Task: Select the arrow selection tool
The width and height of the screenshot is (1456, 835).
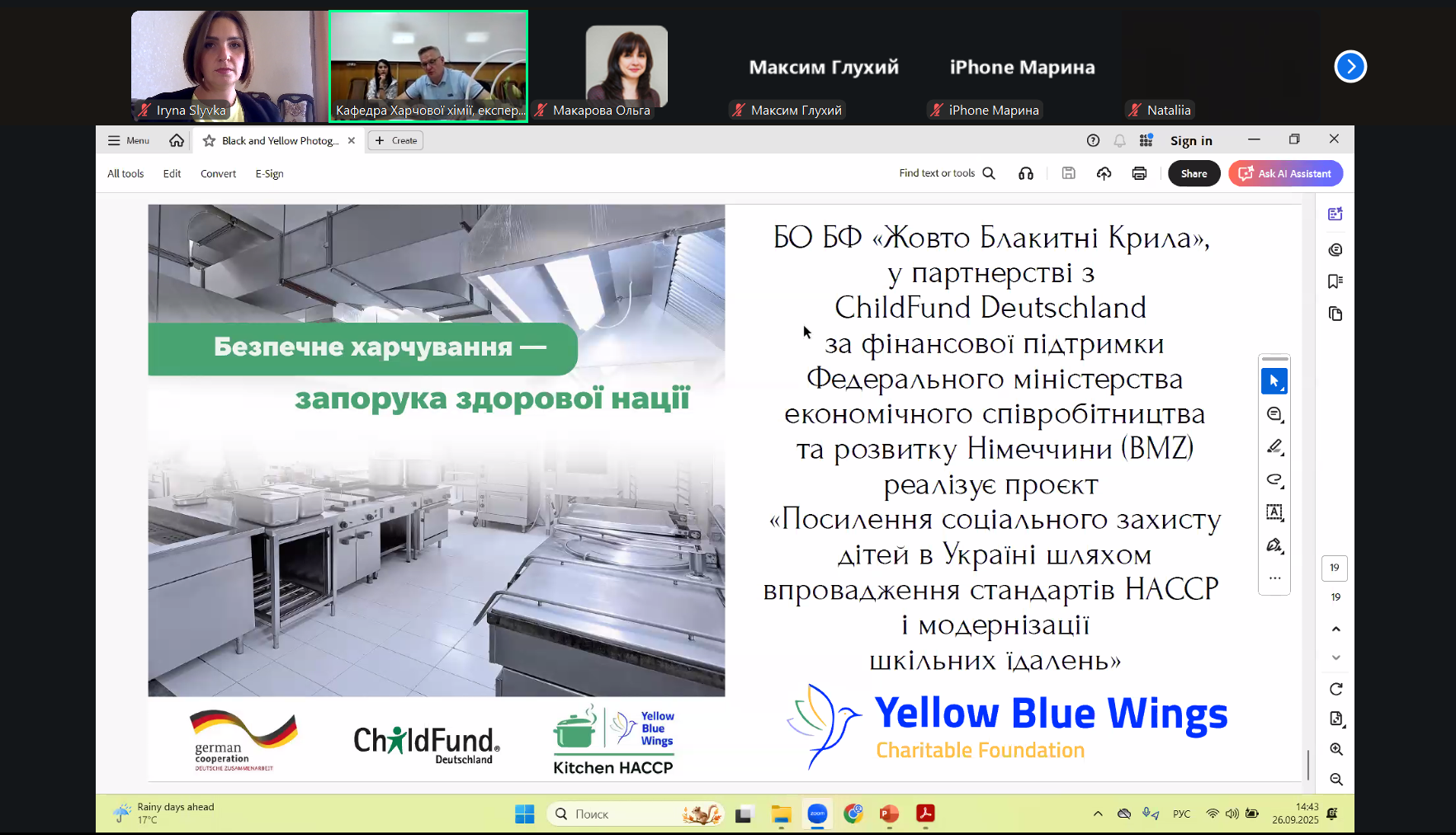Action: tap(1274, 381)
